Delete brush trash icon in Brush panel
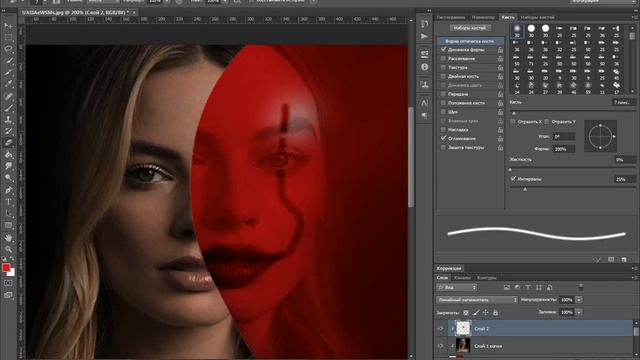 coord(624,260)
